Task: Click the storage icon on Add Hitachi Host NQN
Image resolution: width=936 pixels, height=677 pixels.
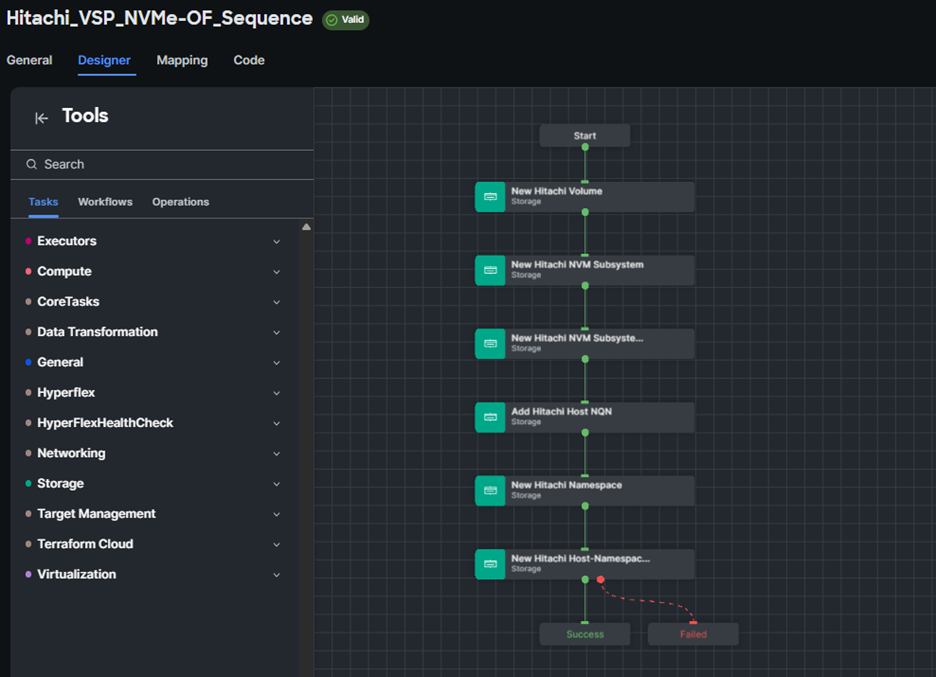Action: [490, 417]
